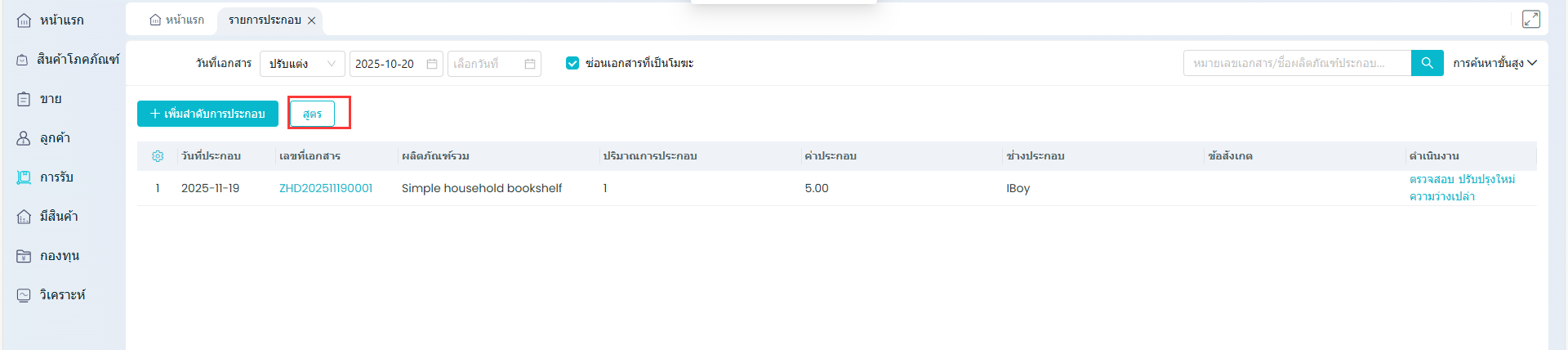This screenshot has width=1568, height=350.
Task: Expand การค้นหาขั้นสูง advanced search
Action: (x=1494, y=63)
